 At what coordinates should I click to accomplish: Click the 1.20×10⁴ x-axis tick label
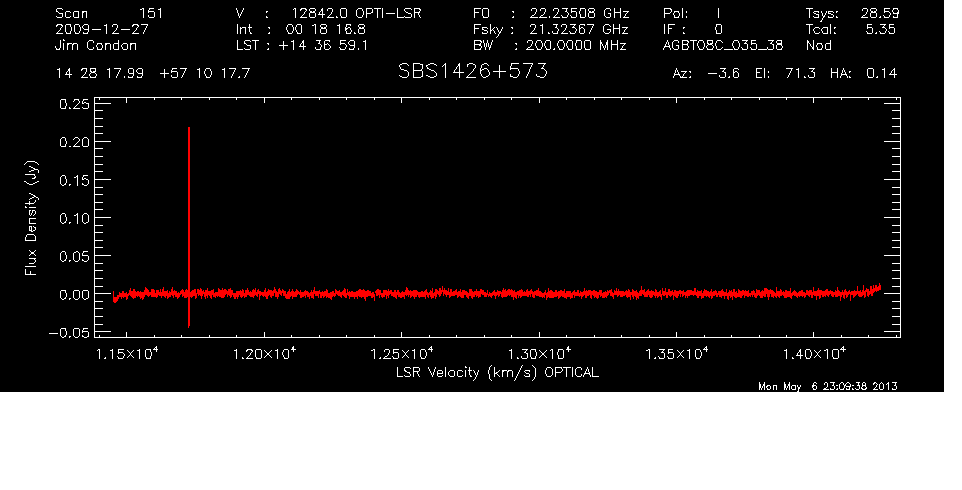[x=264, y=354]
